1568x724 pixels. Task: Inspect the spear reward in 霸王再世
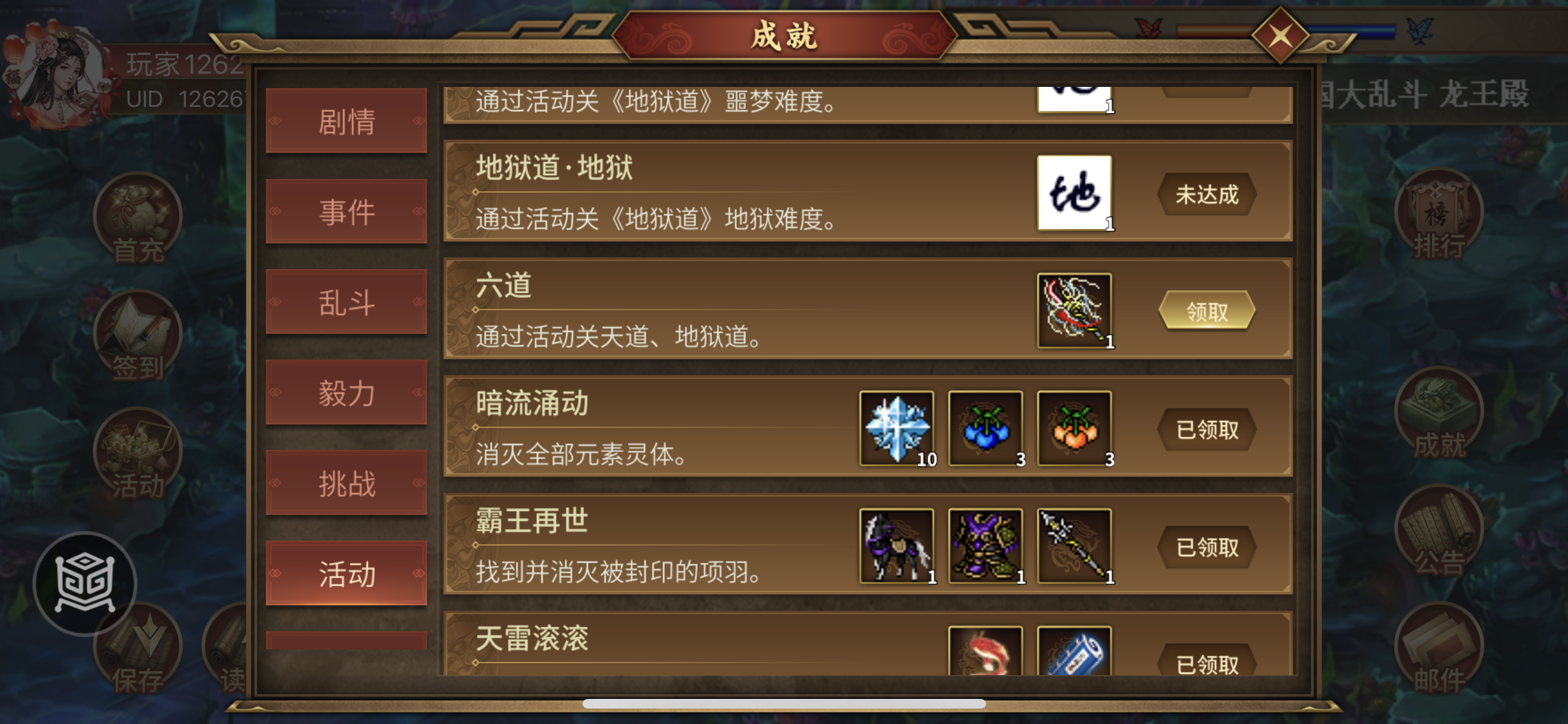(x=1074, y=546)
